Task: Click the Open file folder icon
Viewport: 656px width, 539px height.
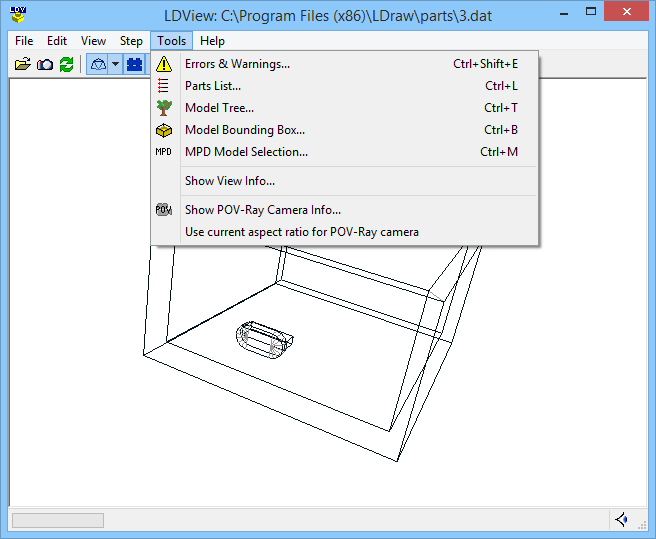Action: tap(23, 64)
